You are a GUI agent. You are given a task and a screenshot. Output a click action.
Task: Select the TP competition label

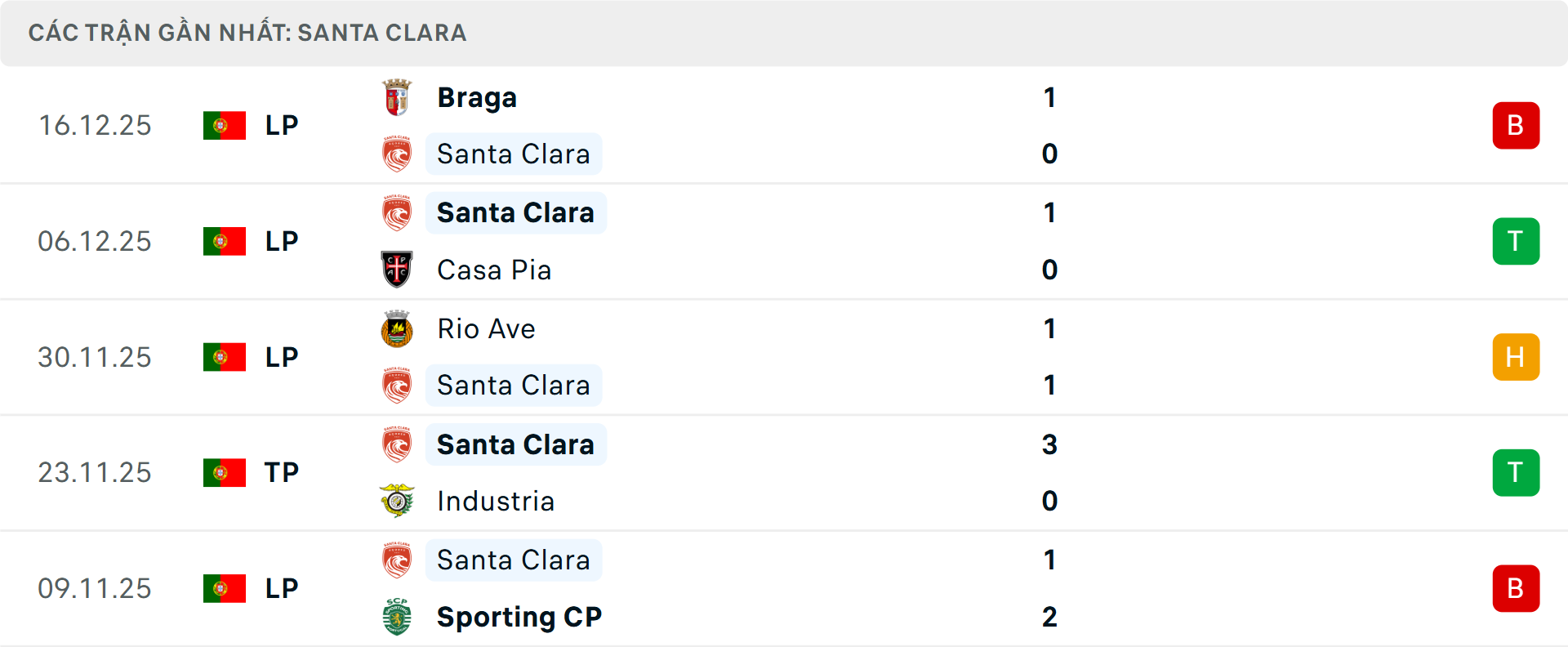pos(281,472)
